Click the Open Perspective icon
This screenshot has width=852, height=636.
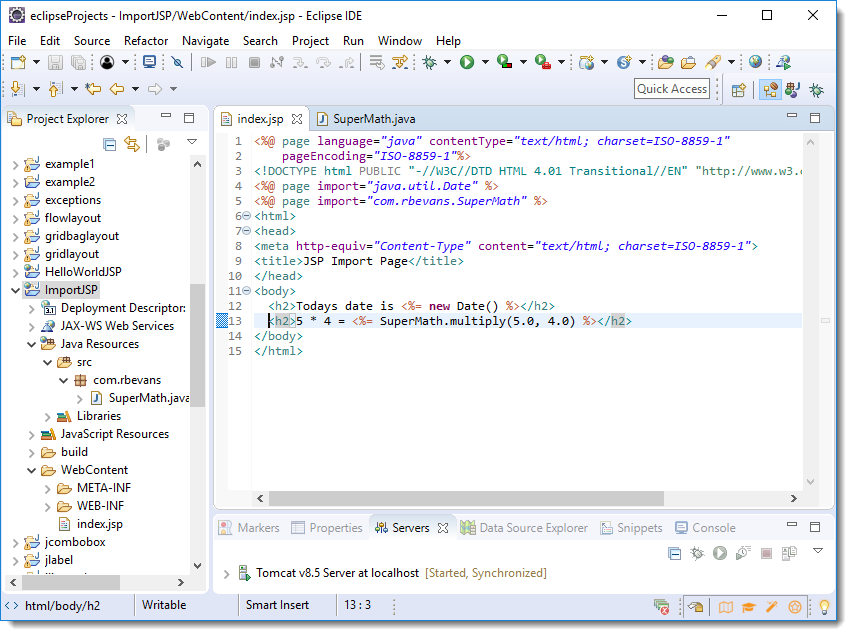[x=738, y=90]
